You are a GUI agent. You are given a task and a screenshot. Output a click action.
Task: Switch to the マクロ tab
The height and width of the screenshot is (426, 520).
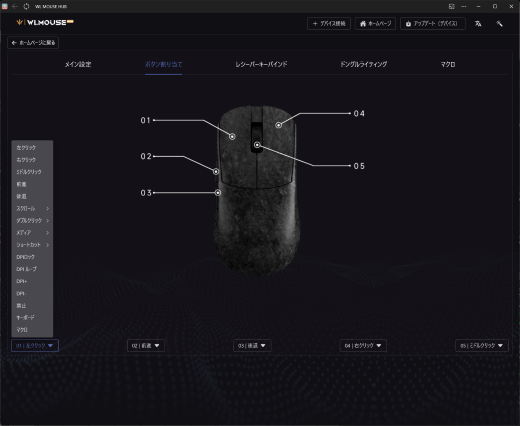448,64
